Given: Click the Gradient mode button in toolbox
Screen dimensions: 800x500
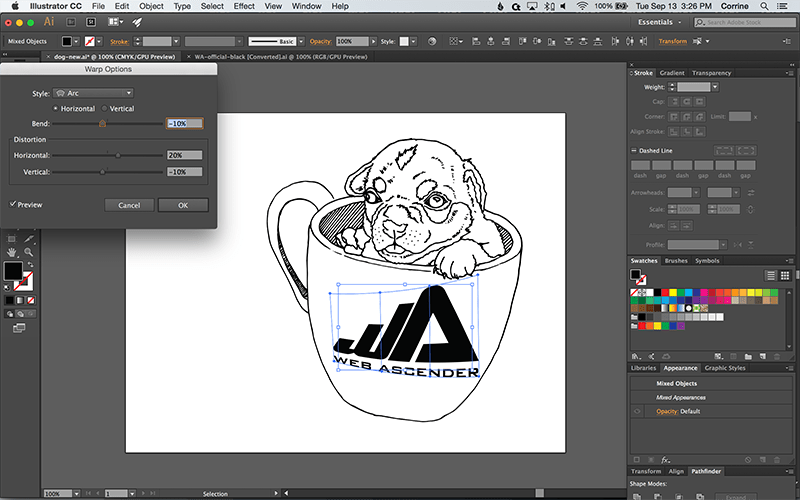Looking at the screenshot, I should (x=20, y=301).
